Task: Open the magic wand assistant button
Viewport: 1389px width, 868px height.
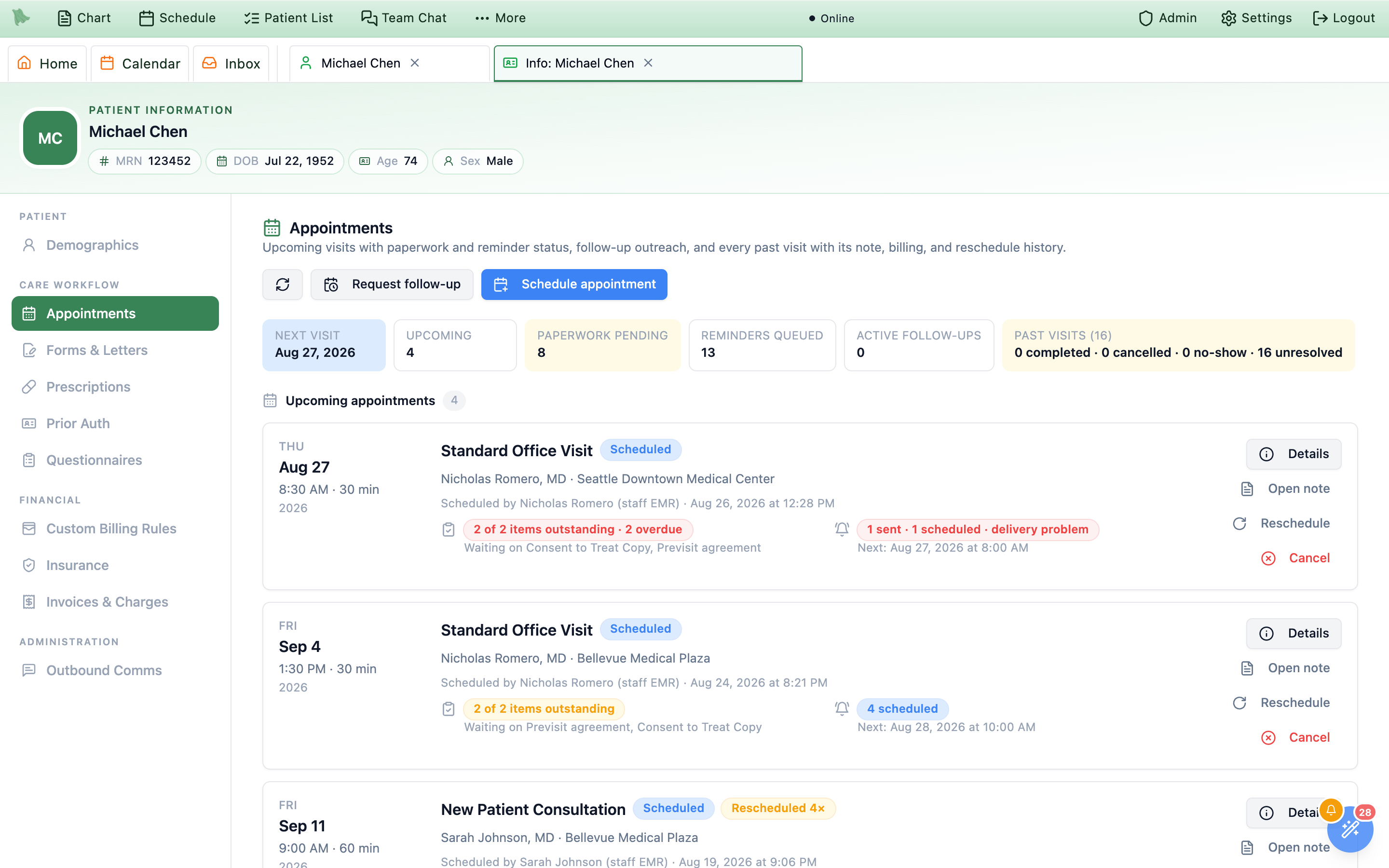Action: pos(1350,829)
